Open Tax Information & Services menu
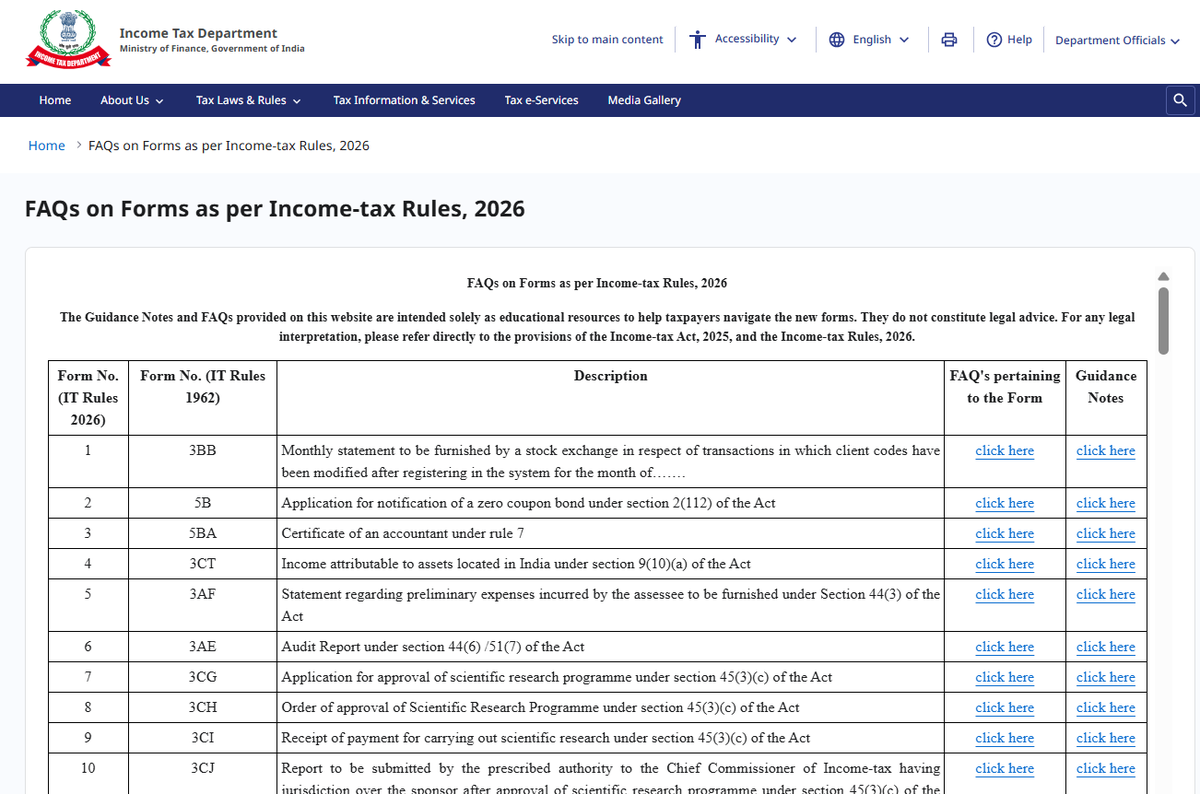Screen dimensions: 1200x794 pos(404,100)
